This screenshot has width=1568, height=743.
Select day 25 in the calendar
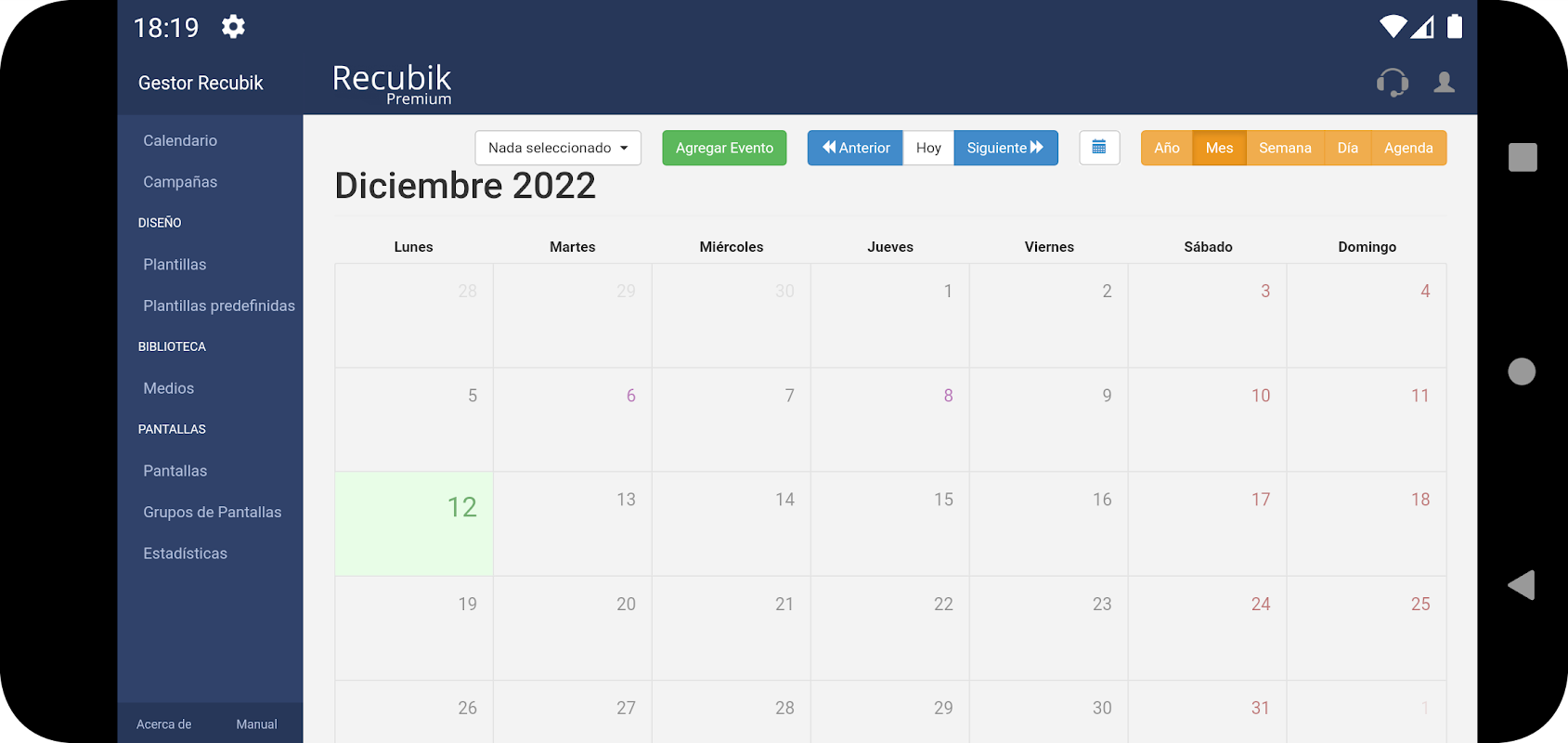(1367, 628)
